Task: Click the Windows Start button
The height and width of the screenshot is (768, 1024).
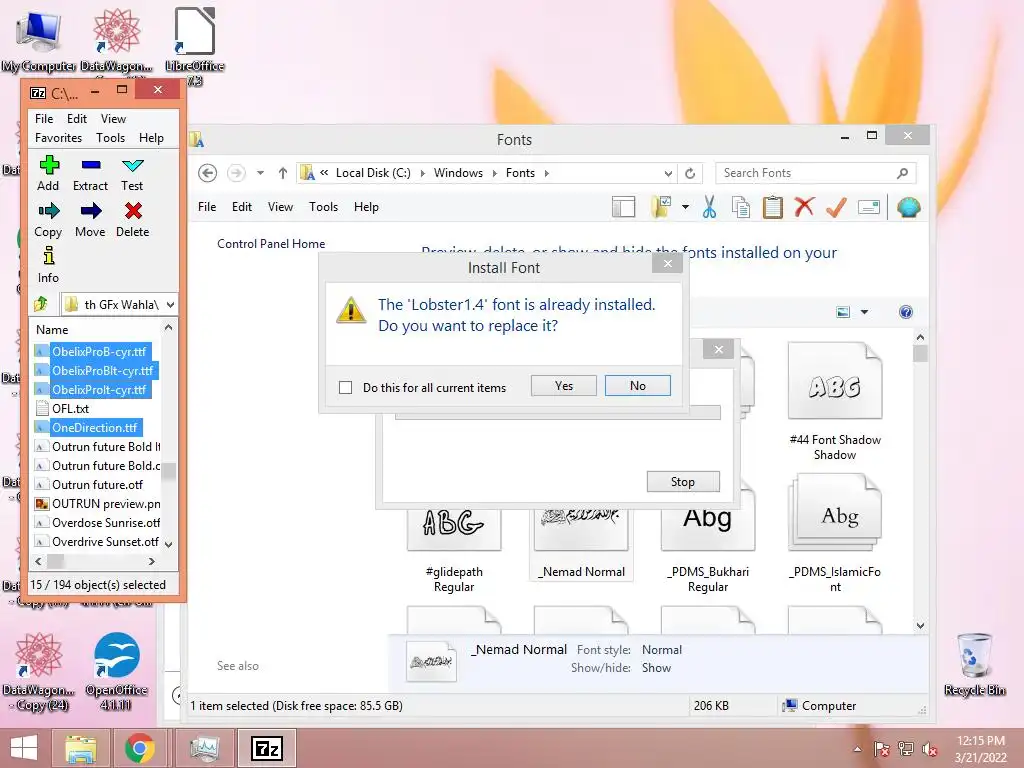Action: coord(24,748)
